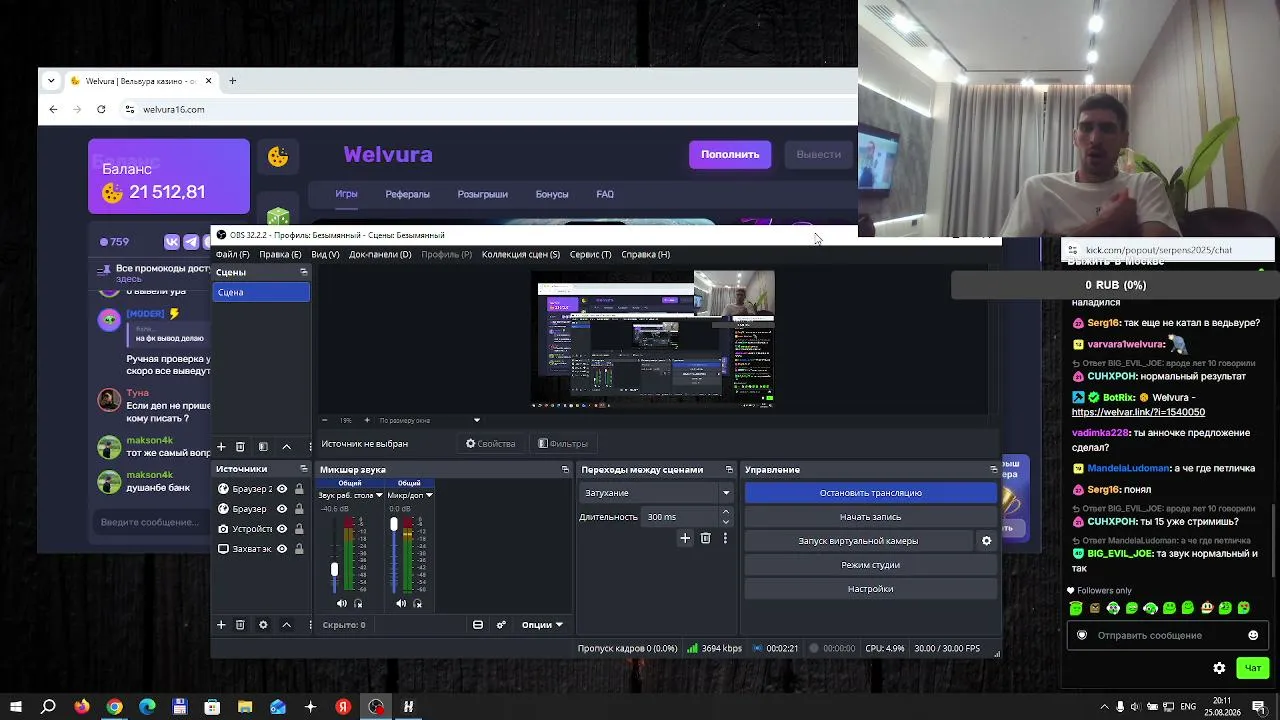Open the Микр/доп channel dropdown
The image size is (1280, 720).
[x=429, y=495]
